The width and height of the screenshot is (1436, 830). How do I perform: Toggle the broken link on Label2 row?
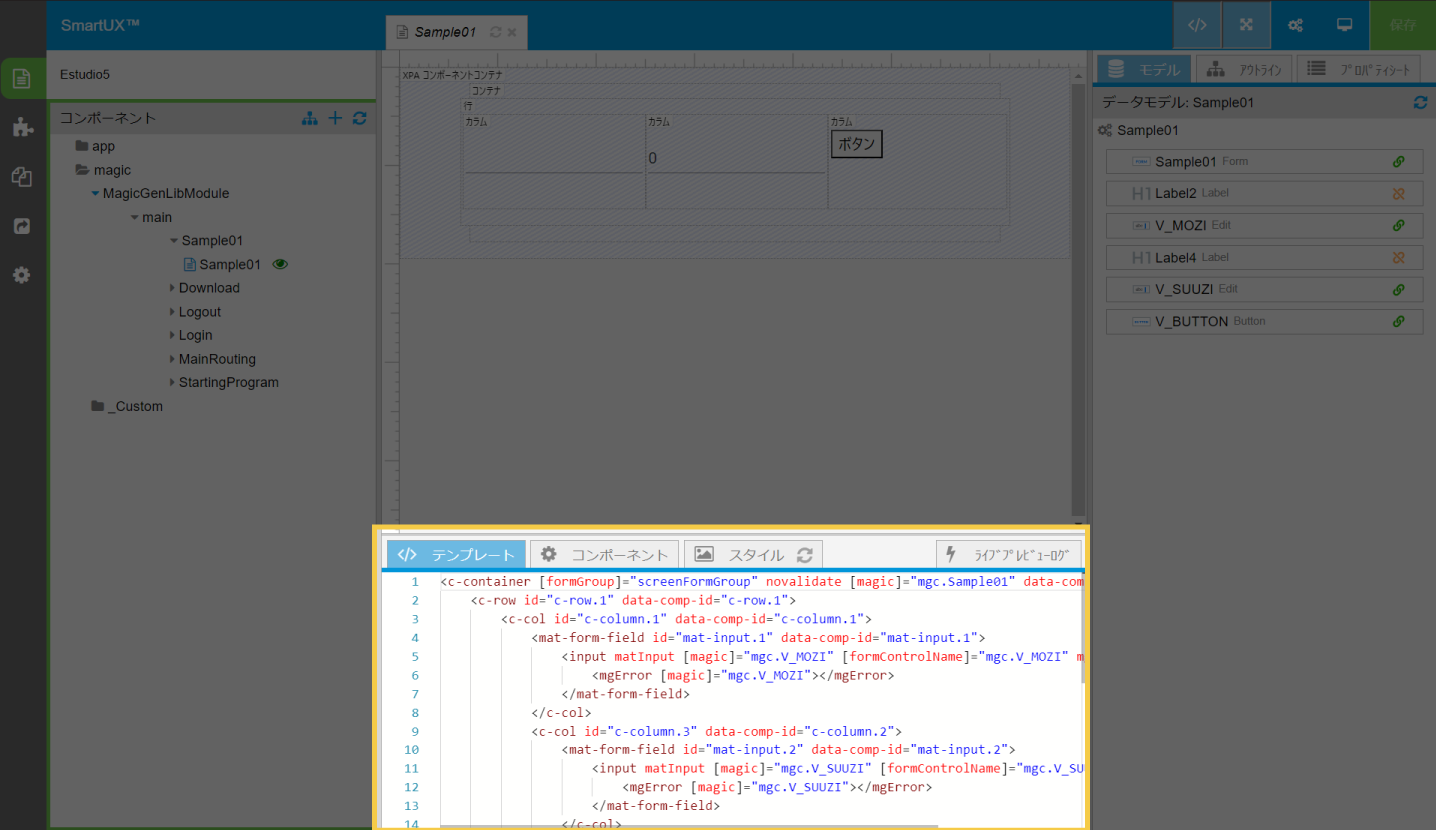1399,193
